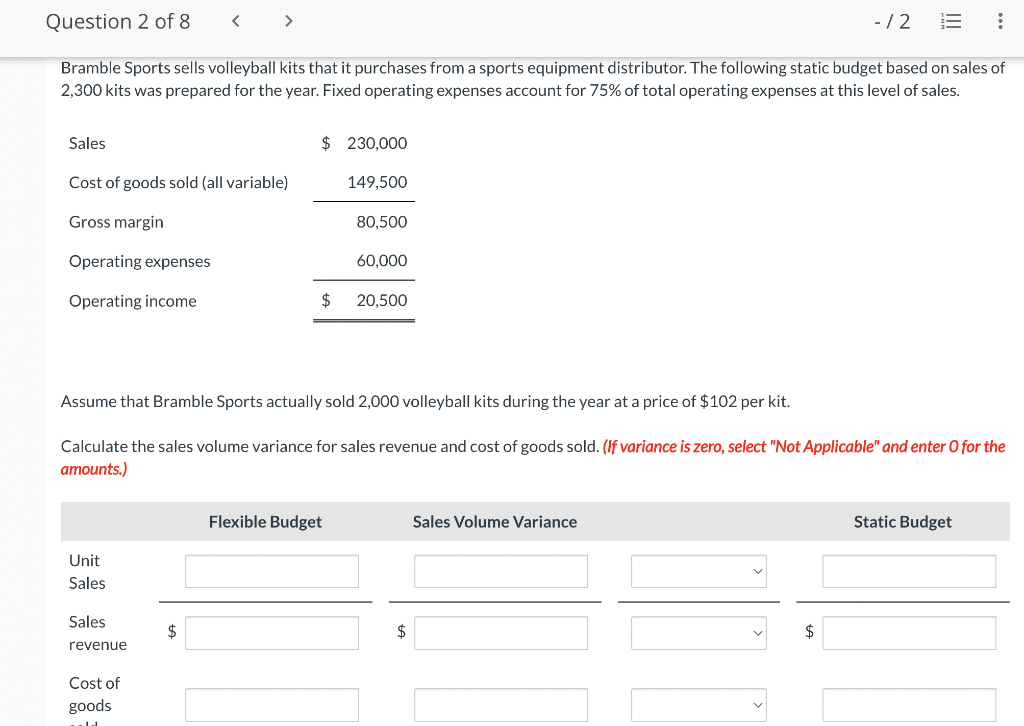The image size is (1024, 726).
Task: Click the Unit Sales Flexible Budget input
Action: (x=272, y=571)
